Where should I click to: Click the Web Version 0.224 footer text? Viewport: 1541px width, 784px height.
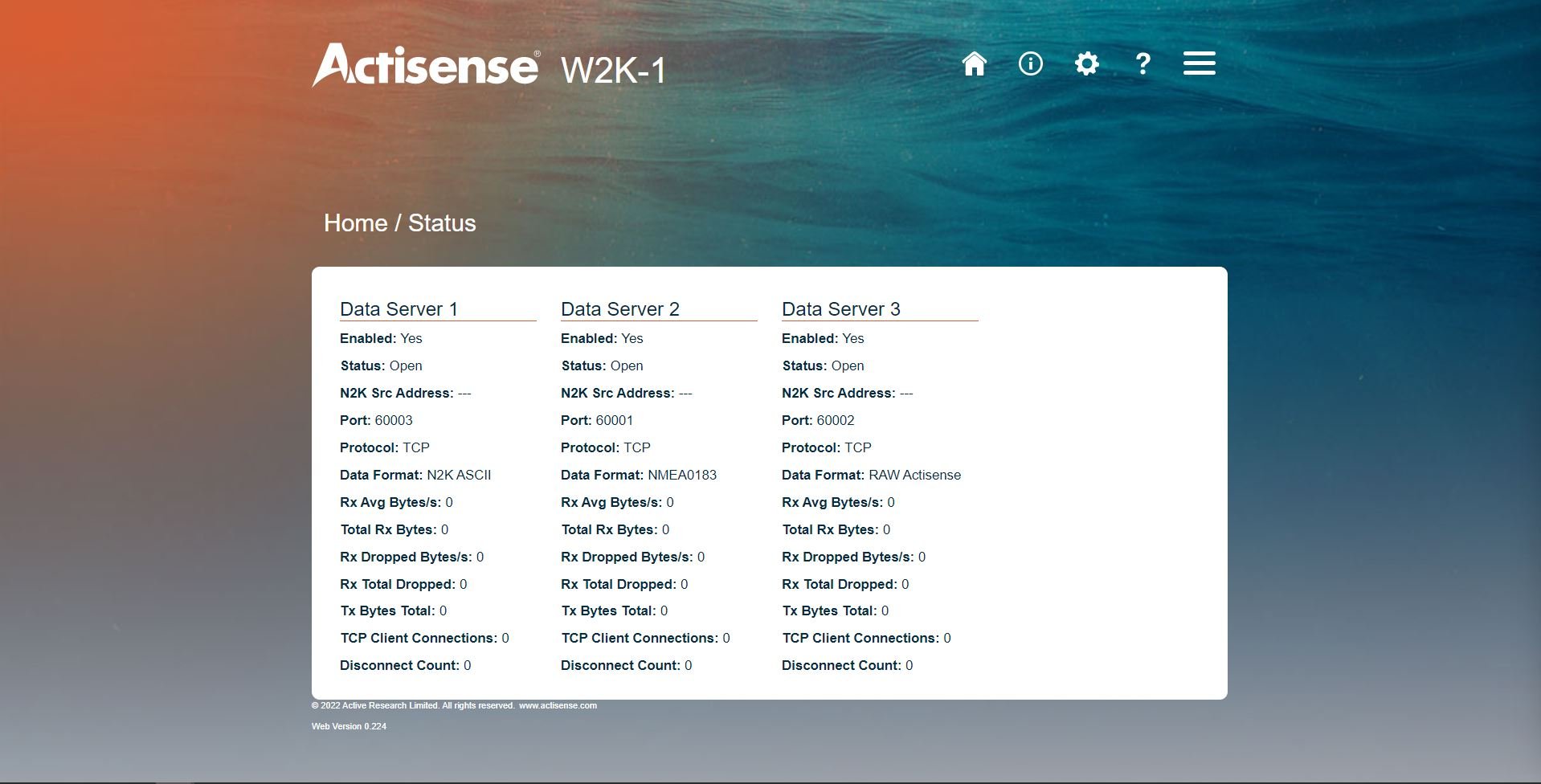tap(349, 726)
